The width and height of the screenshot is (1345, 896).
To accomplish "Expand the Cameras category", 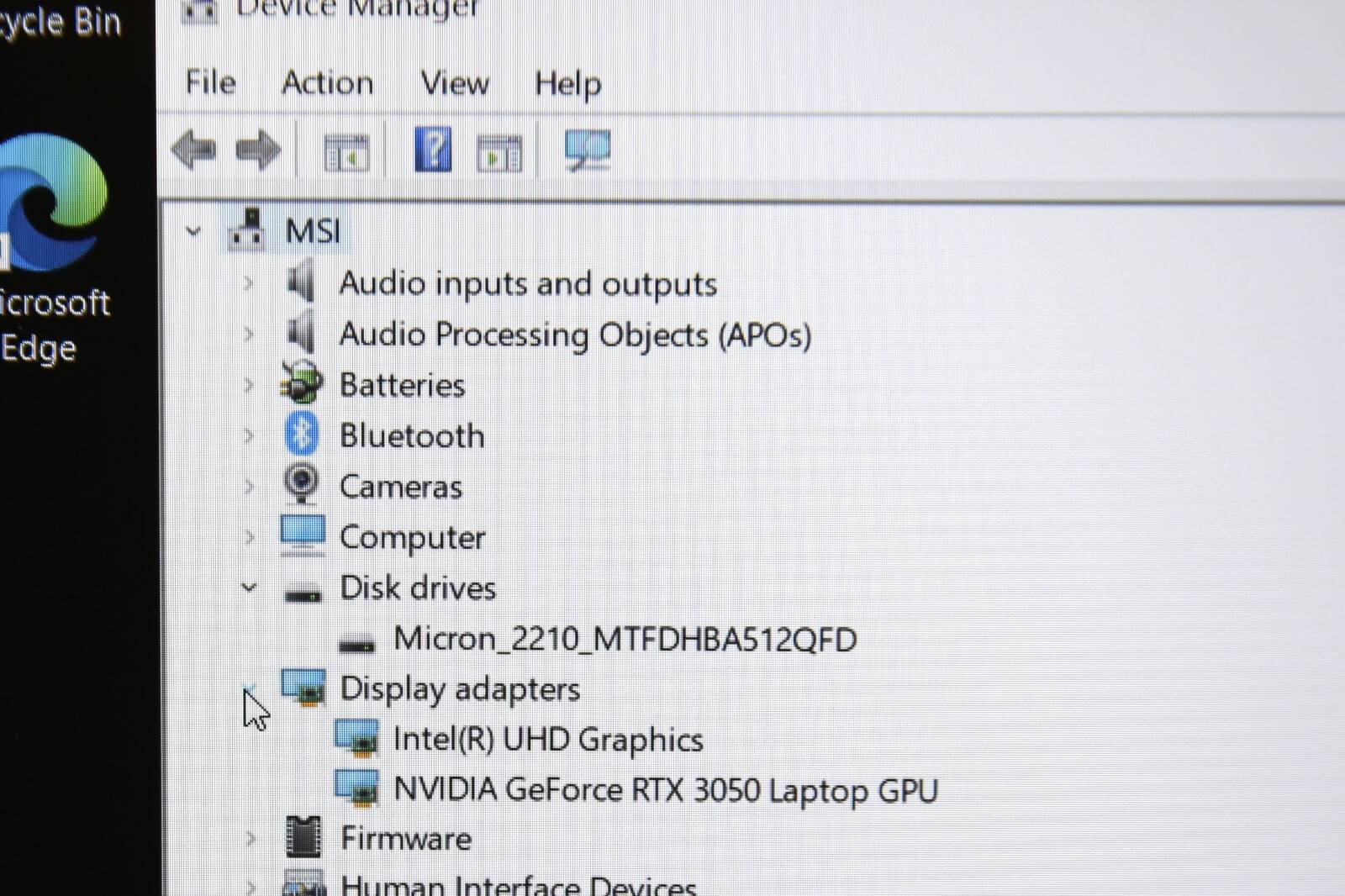I will tap(249, 486).
